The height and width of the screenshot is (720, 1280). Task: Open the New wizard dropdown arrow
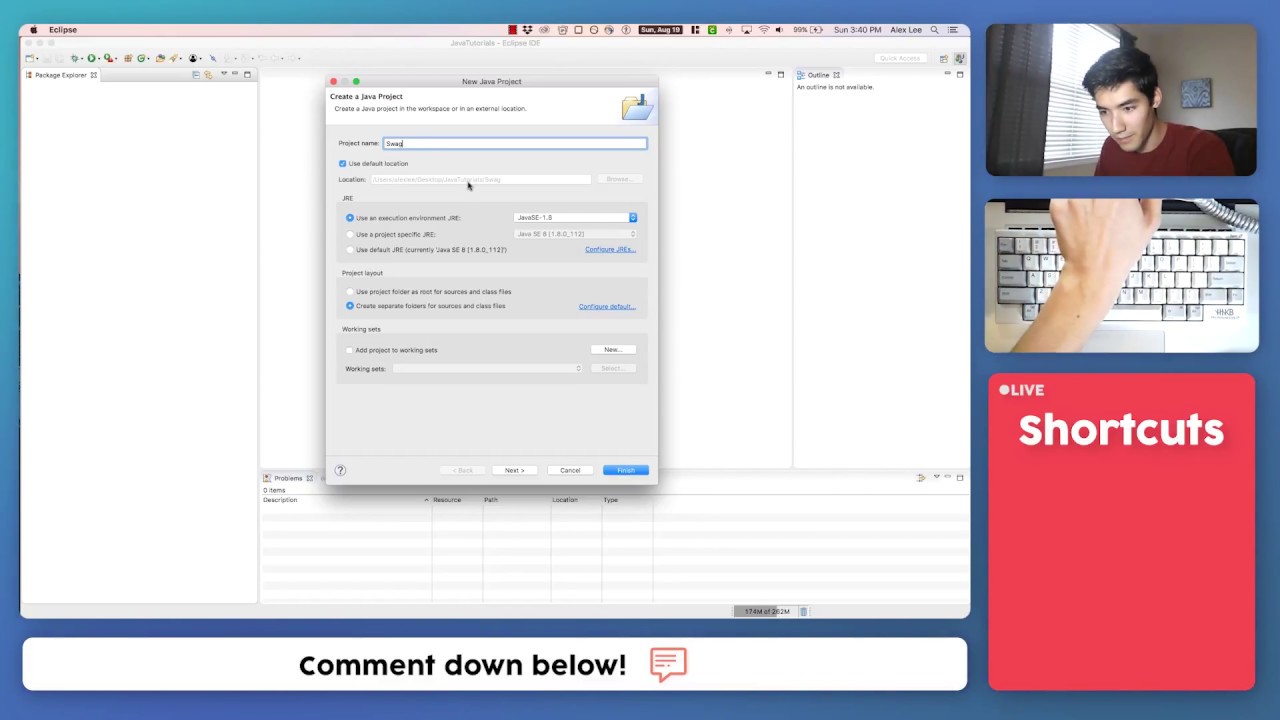point(37,59)
